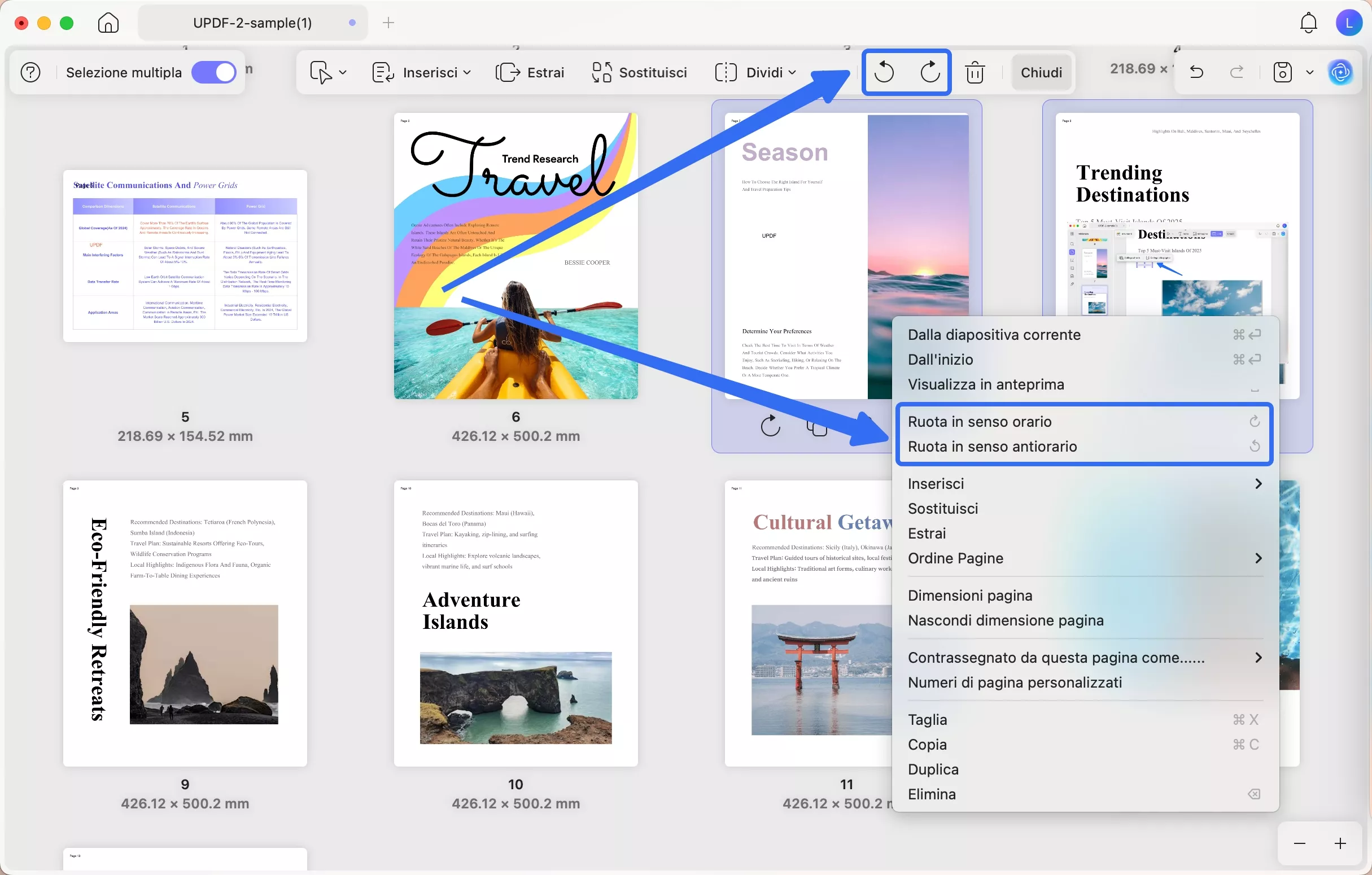Click the undo arrow icon
Screen dimensions: 1372x875
tap(1196, 72)
